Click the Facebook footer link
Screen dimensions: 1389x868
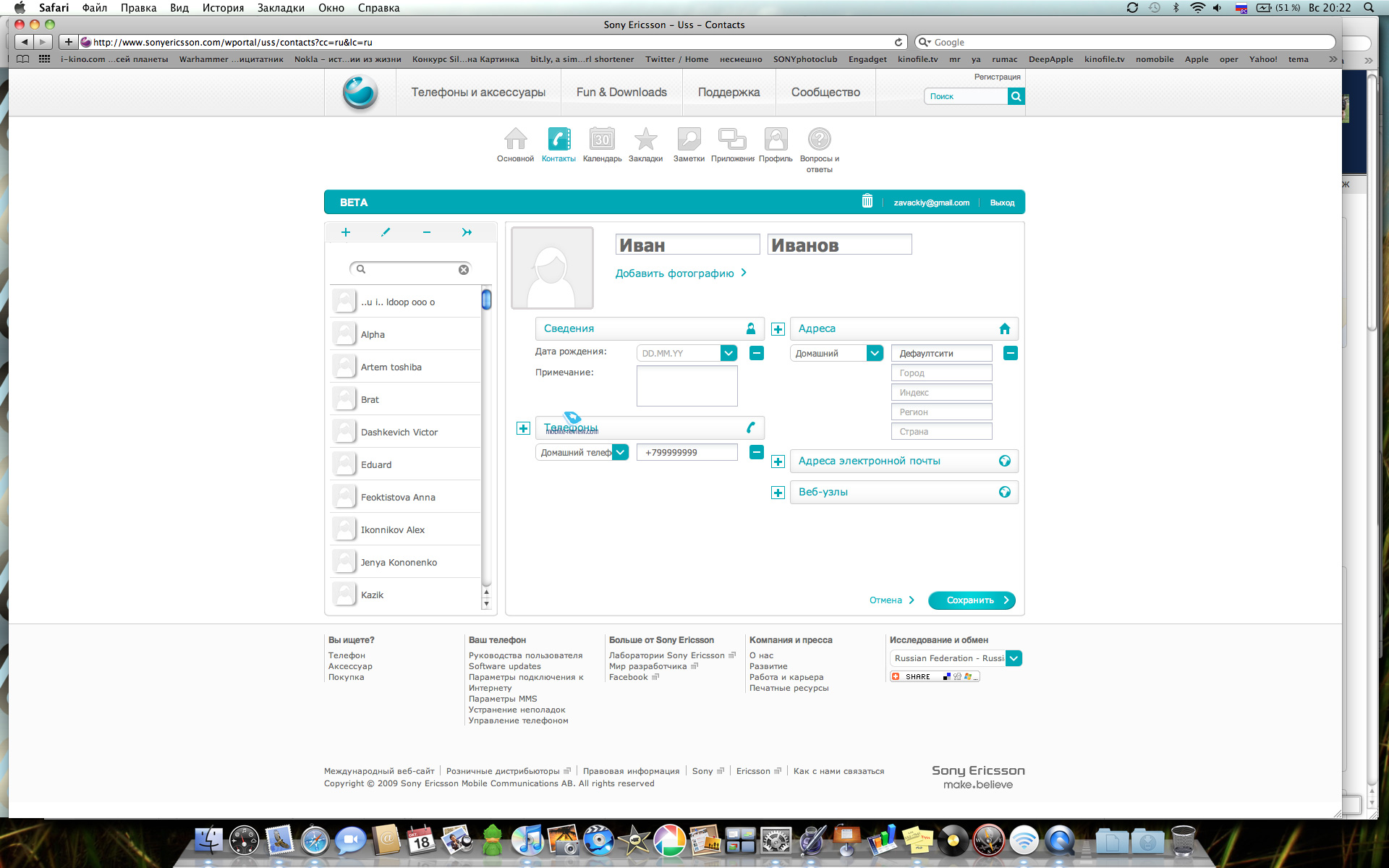628,677
